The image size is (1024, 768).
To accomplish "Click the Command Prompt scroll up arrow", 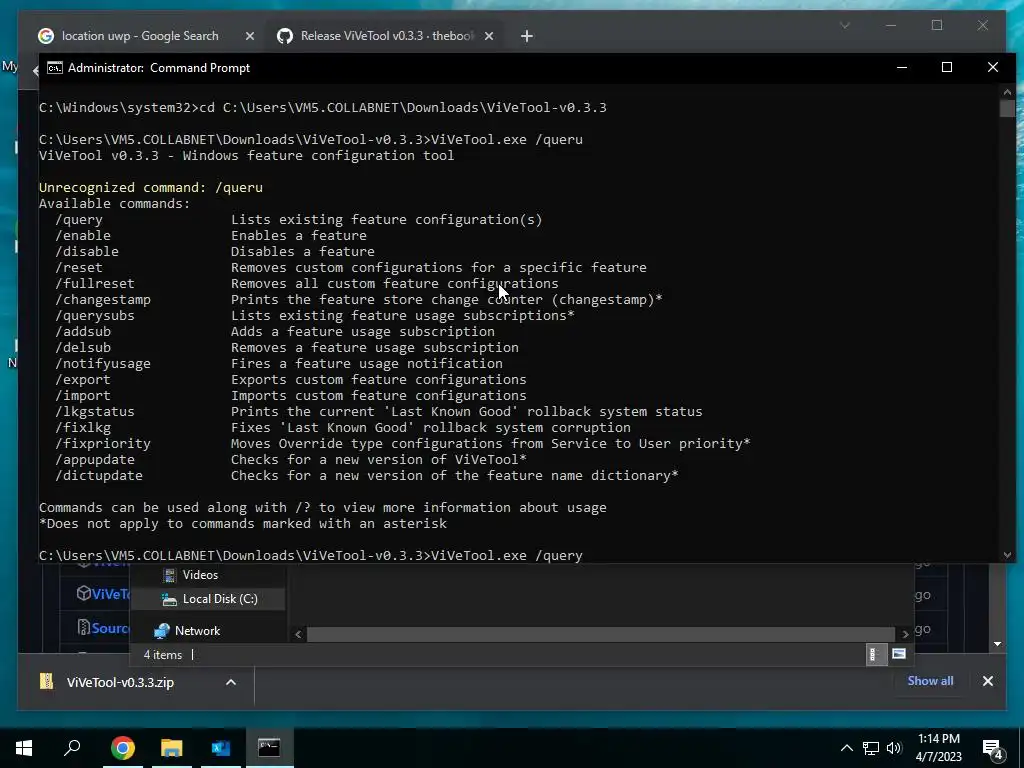I will (x=1007, y=92).
